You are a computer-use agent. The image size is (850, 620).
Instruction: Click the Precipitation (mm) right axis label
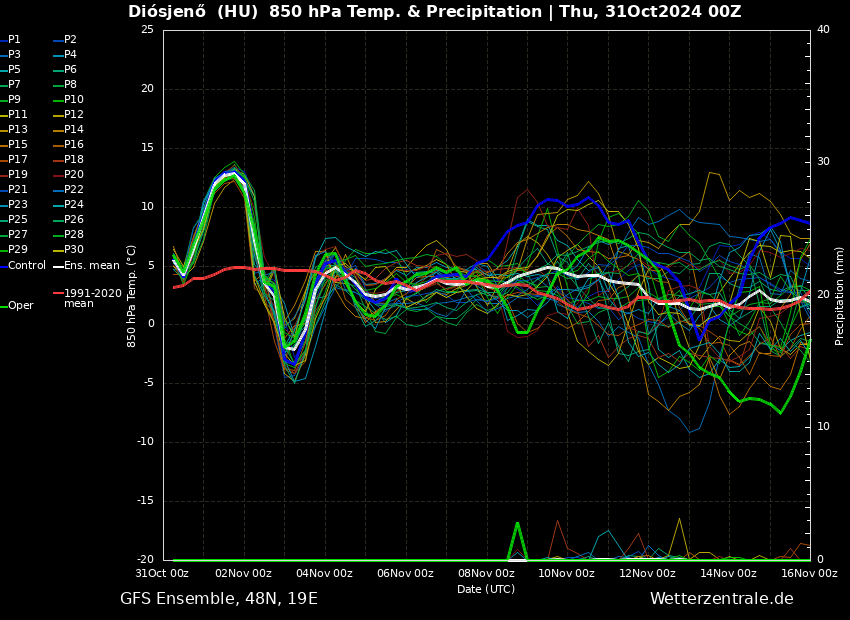coord(840,296)
